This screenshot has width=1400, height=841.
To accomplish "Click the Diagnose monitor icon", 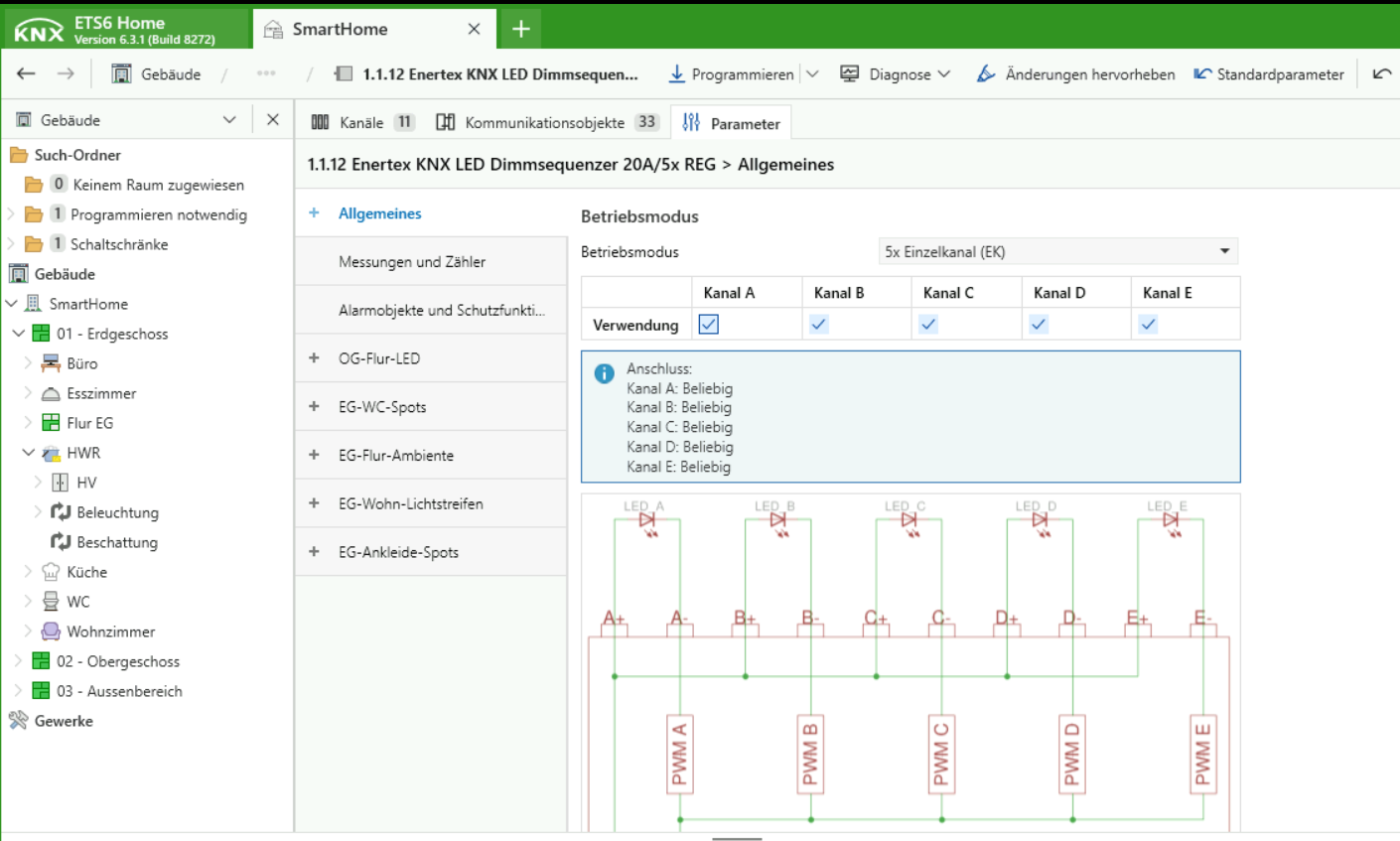I will tap(849, 74).
